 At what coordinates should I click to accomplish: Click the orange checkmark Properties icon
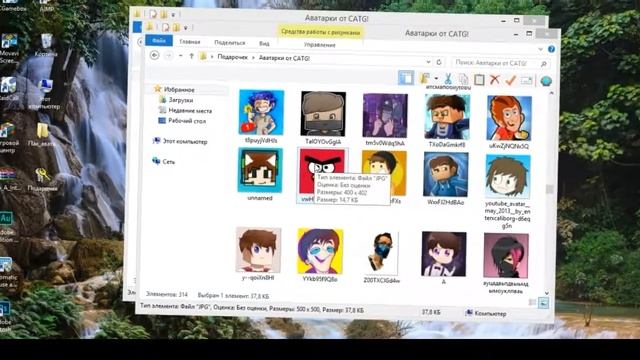[511, 80]
